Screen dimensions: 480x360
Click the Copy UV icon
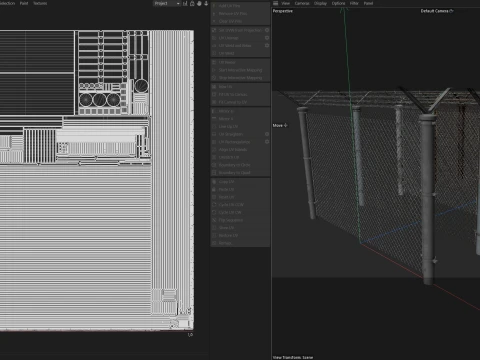[214, 182]
